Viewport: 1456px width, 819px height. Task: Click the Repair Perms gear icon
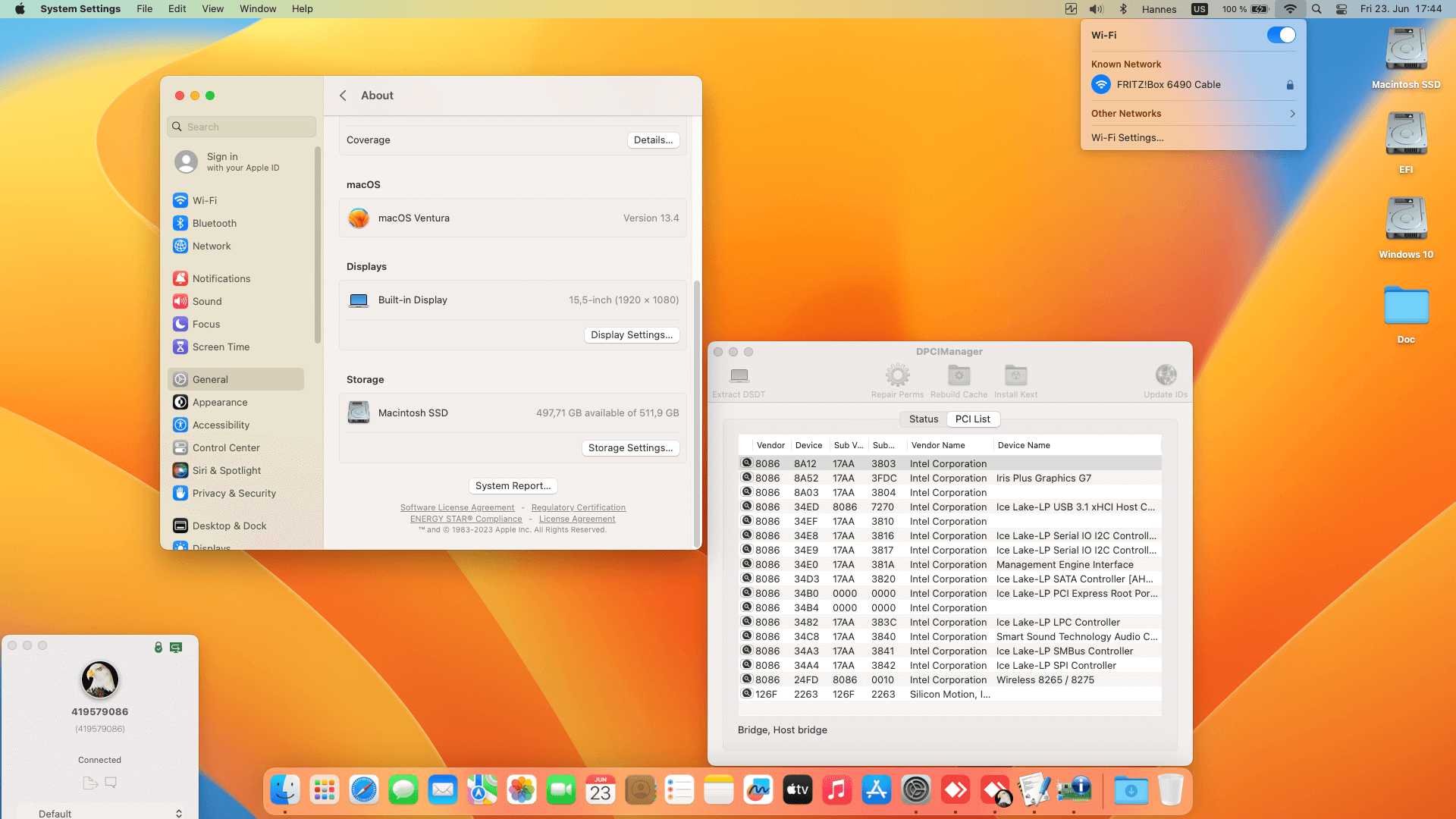(x=897, y=376)
